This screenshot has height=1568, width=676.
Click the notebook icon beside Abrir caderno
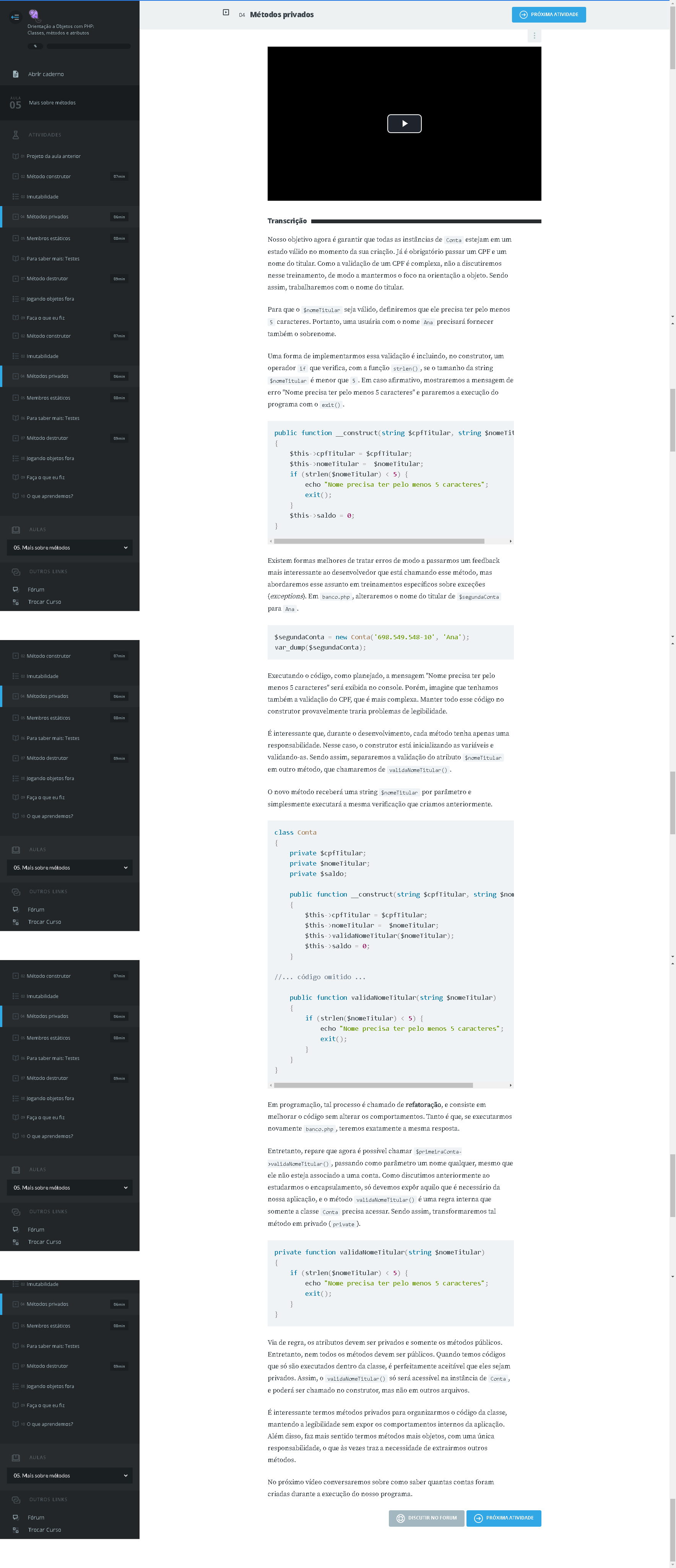coord(16,74)
